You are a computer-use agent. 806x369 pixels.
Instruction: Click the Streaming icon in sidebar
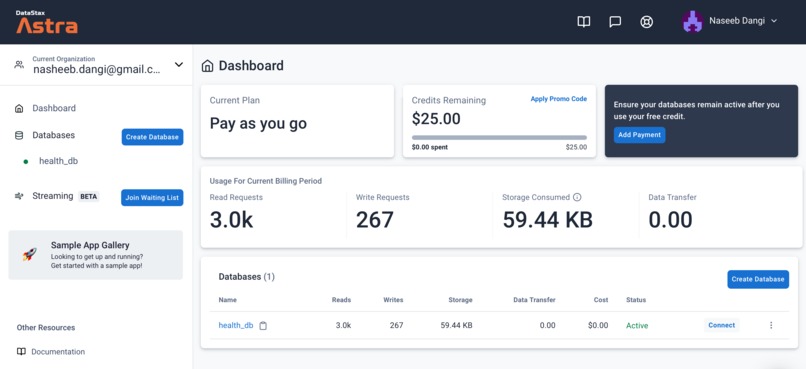point(19,196)
